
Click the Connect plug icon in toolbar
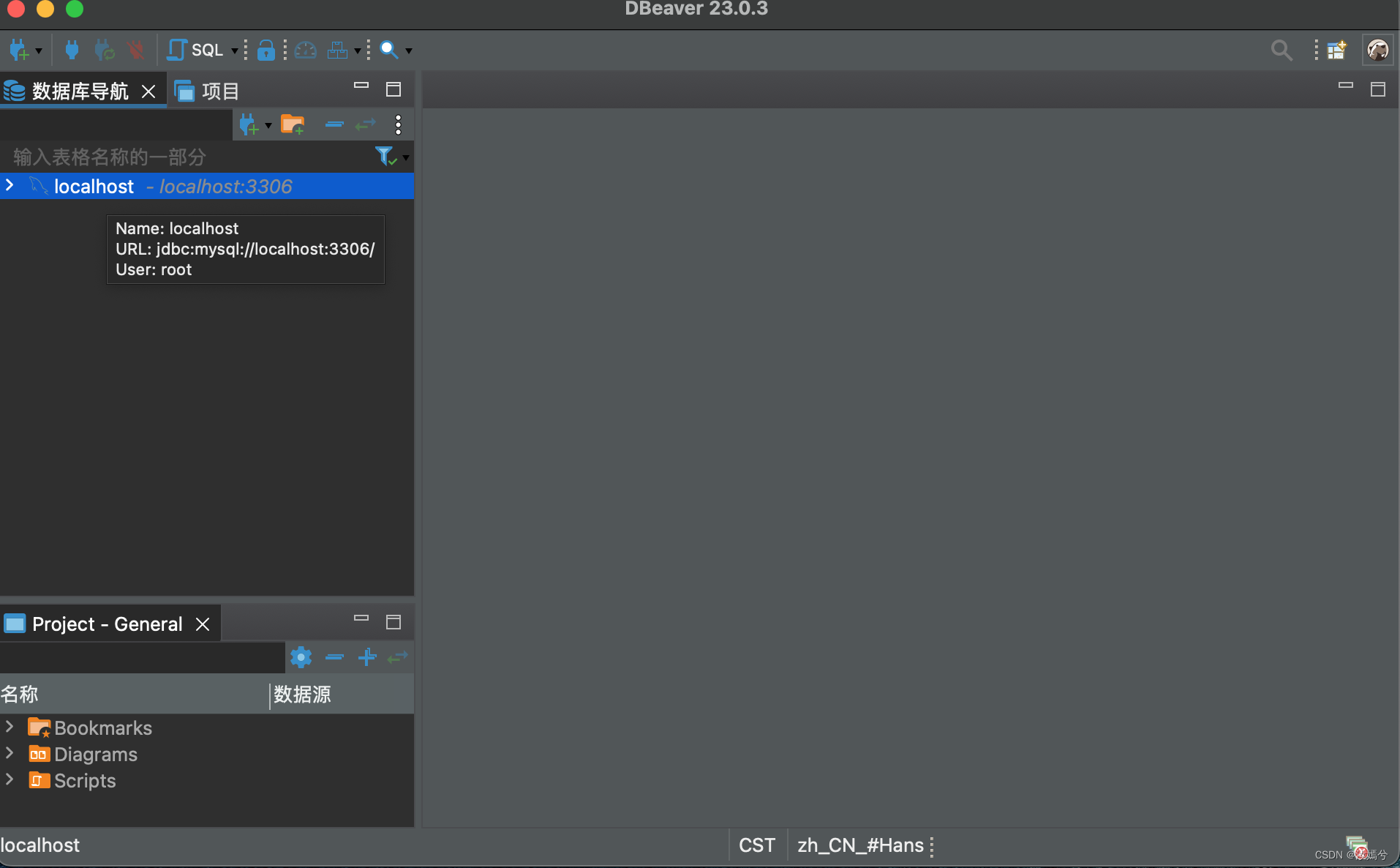tap(72, 50)
